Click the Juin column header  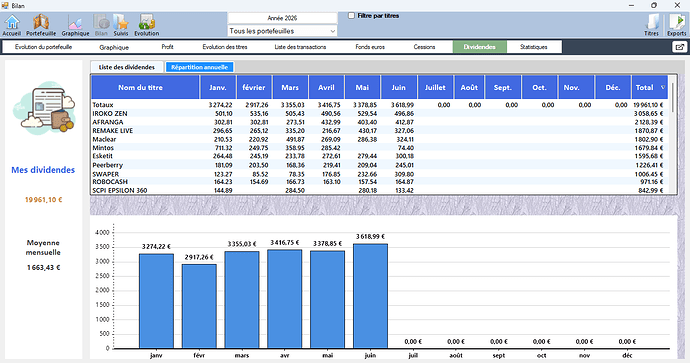pyautogui.click(x=399, y=87)
